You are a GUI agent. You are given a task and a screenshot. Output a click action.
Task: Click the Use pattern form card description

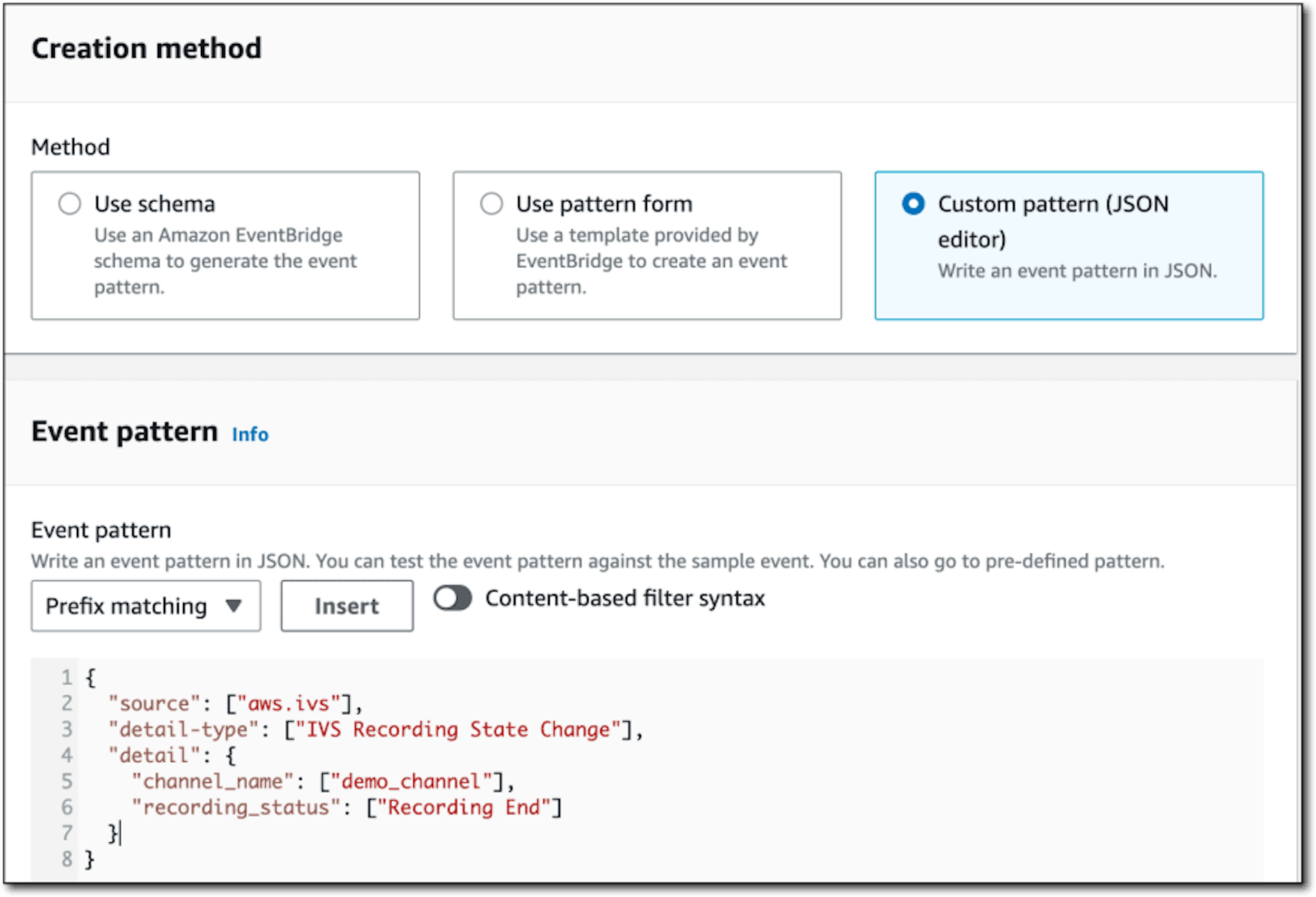pos(651,261)
